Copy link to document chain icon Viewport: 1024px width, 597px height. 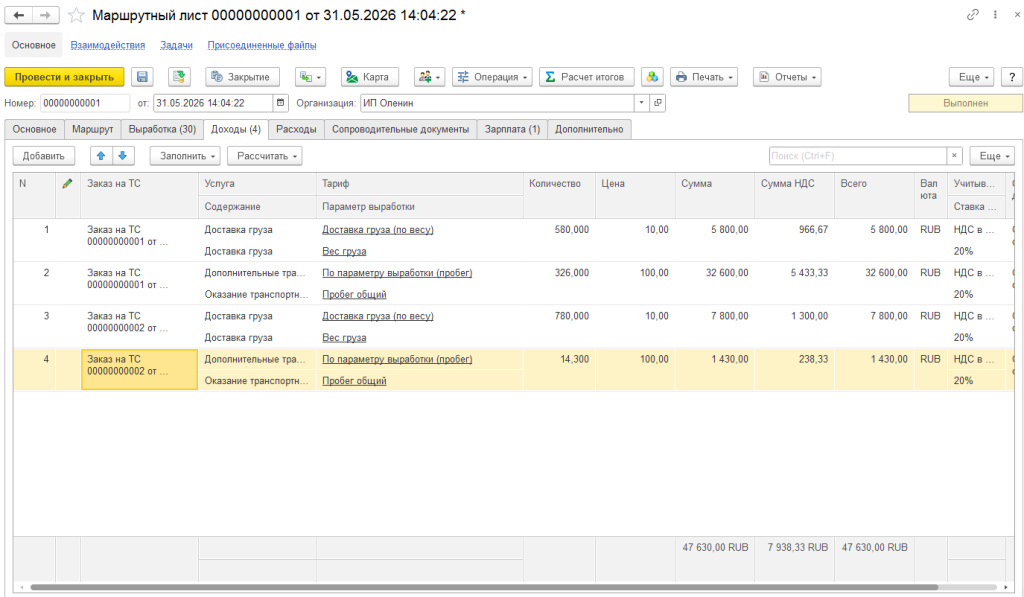click(x=972, y=14)
